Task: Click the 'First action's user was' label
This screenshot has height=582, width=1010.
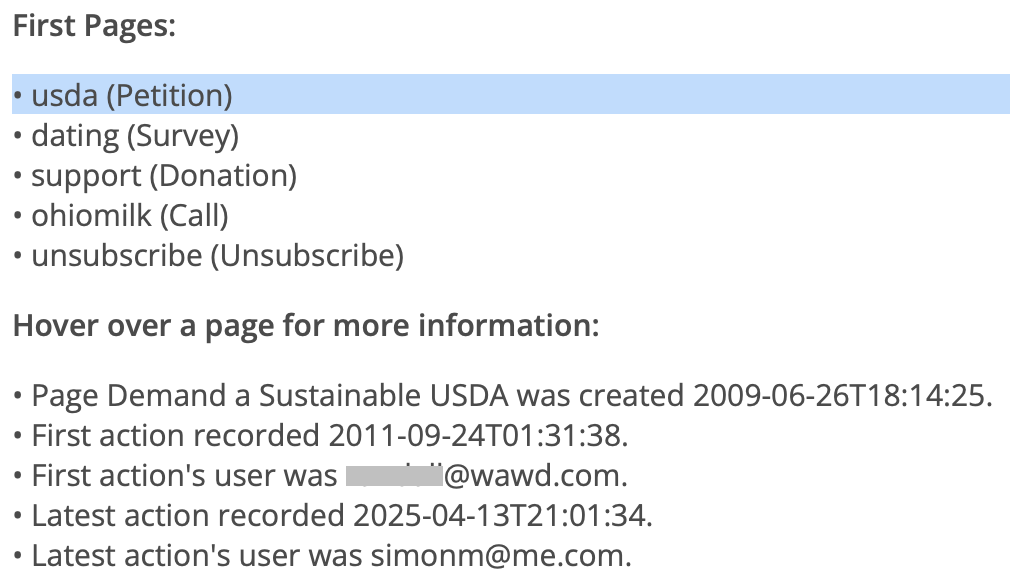Action: tap(184, 476)
